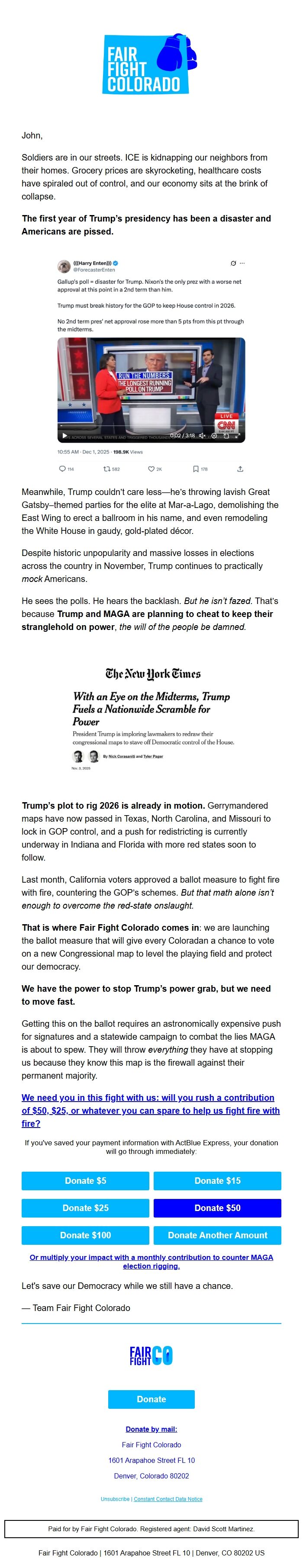The width and height of the screenshot is (303, 1568).
Task: Click the Donate $15 button
Action: click(x=217, y=1180)
